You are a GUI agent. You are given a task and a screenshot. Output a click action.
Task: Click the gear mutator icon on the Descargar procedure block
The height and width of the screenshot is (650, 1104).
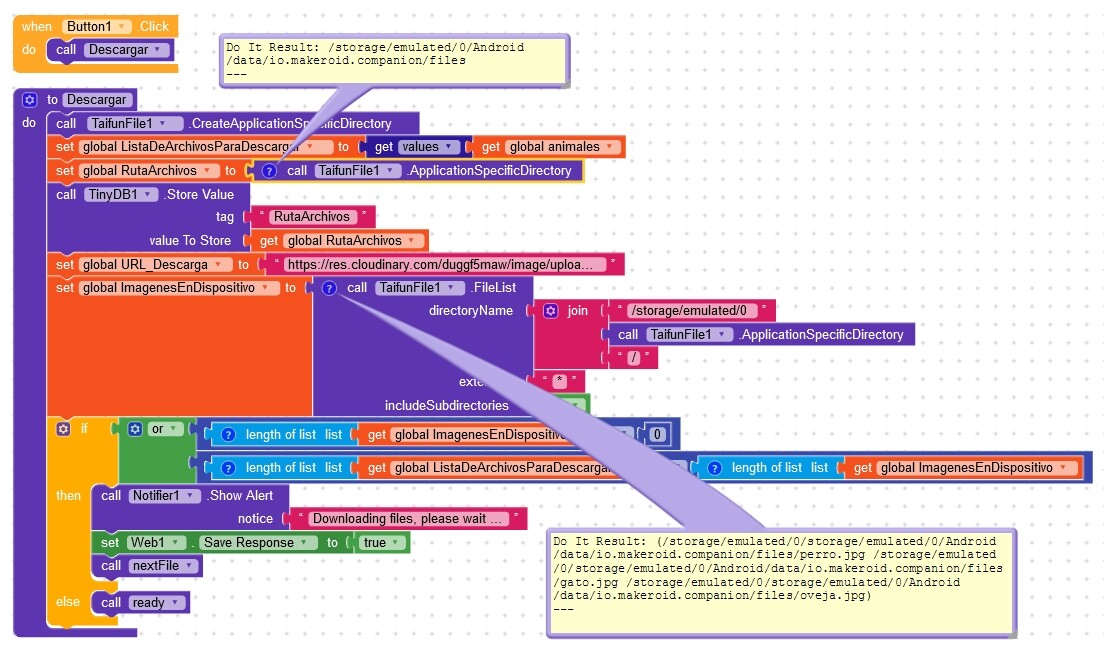pos(30,100)
